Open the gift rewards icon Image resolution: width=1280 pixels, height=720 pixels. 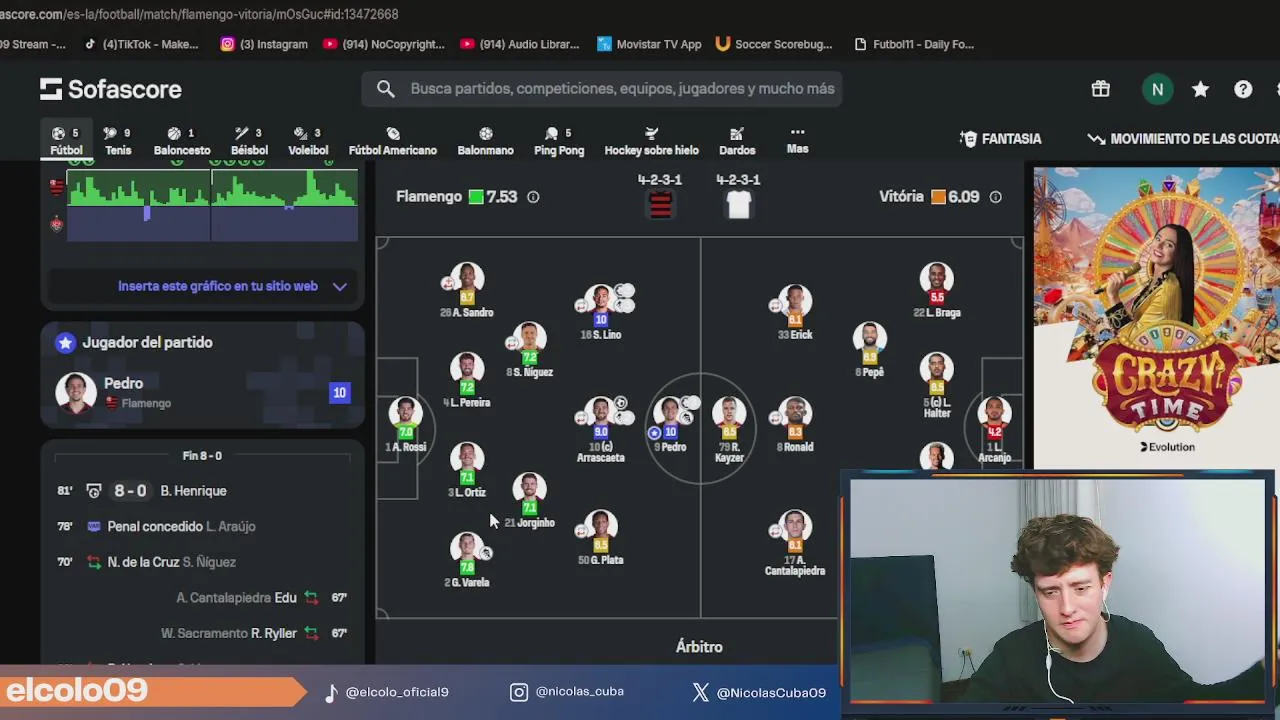pyautogui.click(x=1100, y=89)
